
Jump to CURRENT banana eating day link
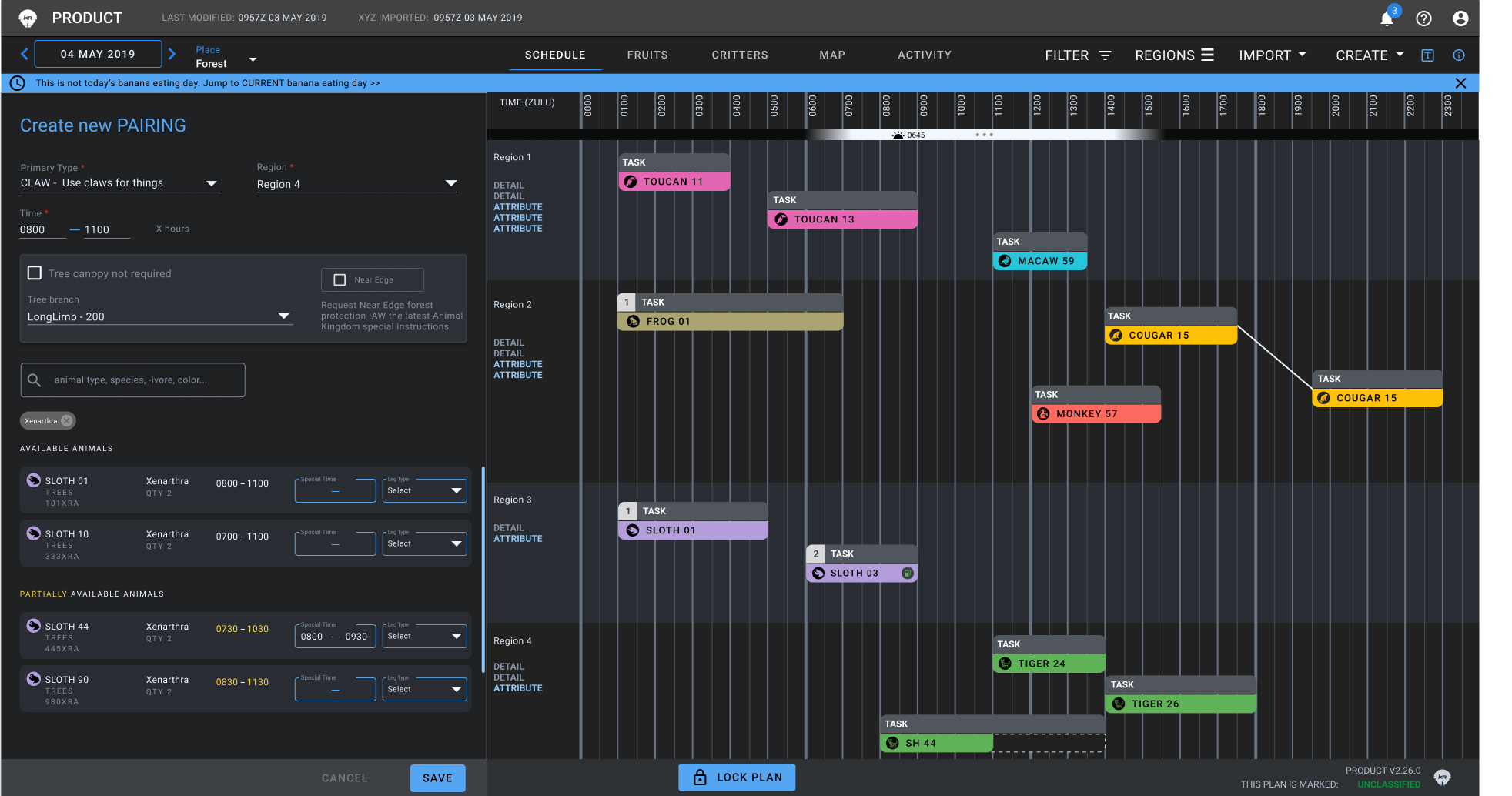291,83
